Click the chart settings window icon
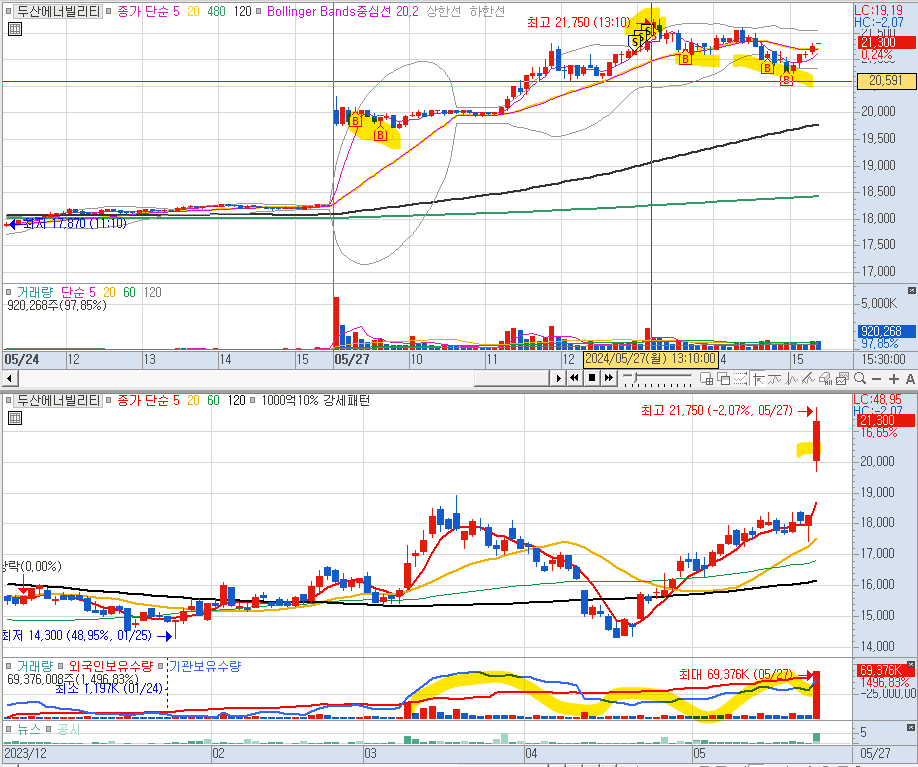This screenshot has height=767, width=918. click(x=842, y=379)
